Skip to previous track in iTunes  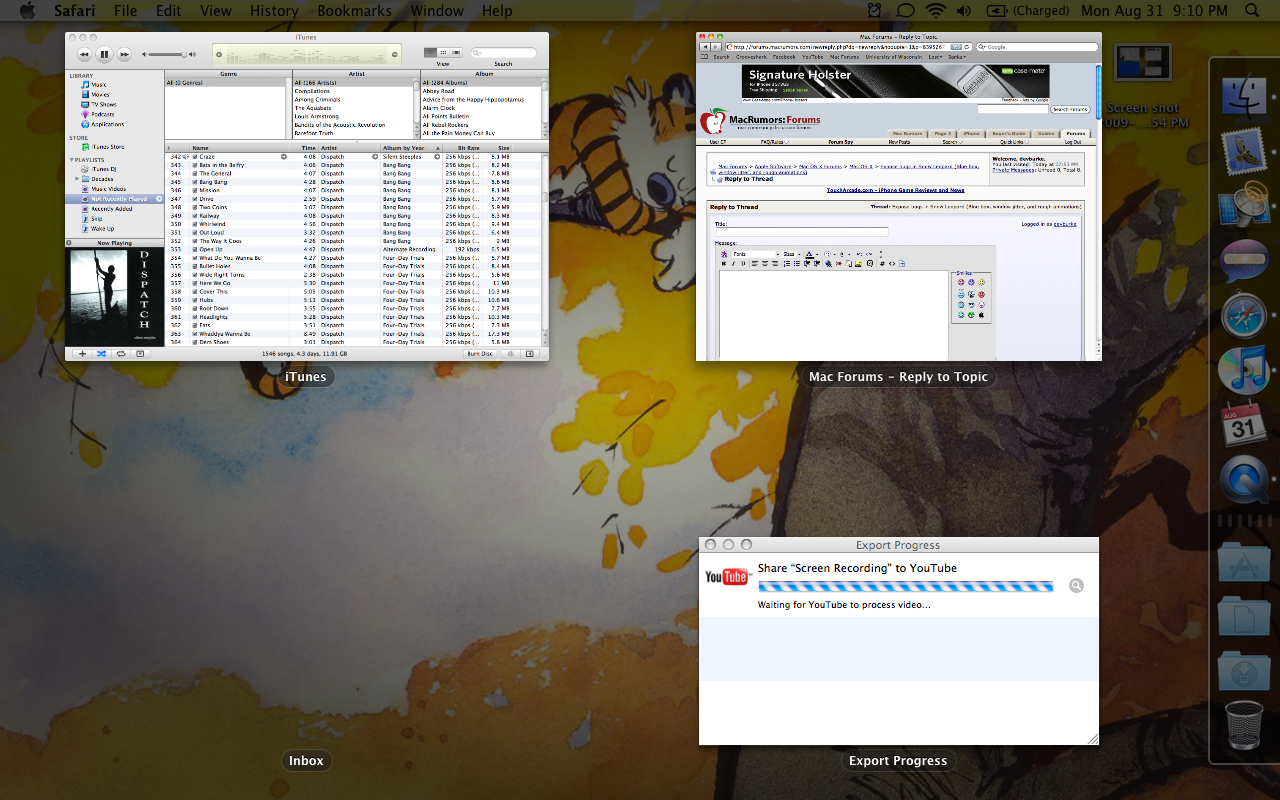(x=84, y=54)
